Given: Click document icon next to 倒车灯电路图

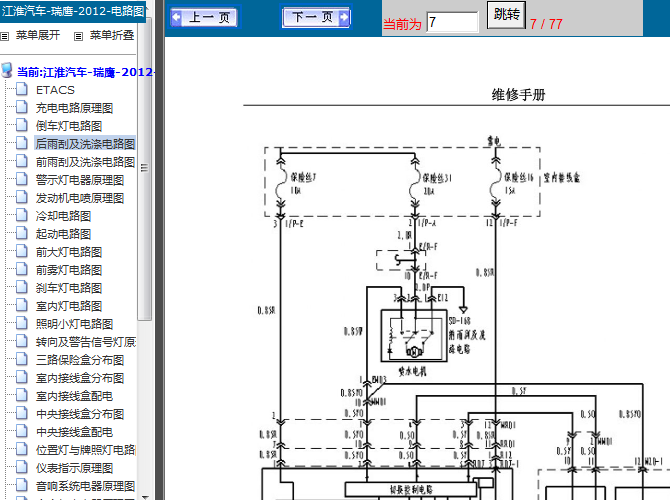Looking at the screenshot, I should pyautogui.click(x=22, y=125).
